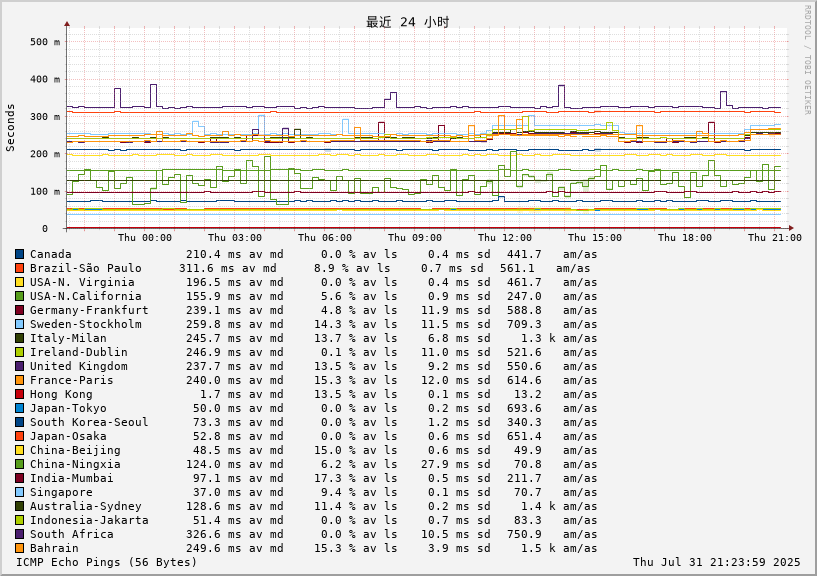Pick the China-Ningxia legend swatch

[20, 464]
